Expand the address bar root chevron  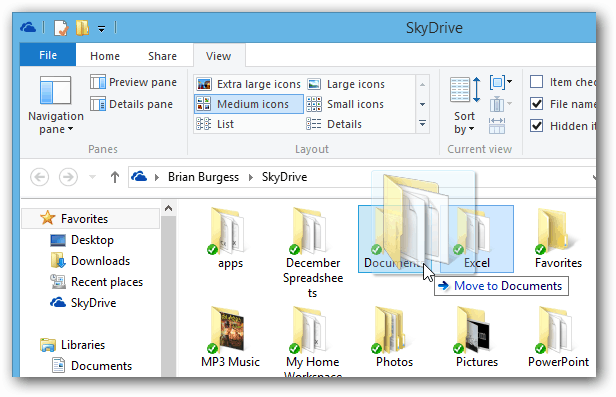pyautogui.click(x=157, y=177)
